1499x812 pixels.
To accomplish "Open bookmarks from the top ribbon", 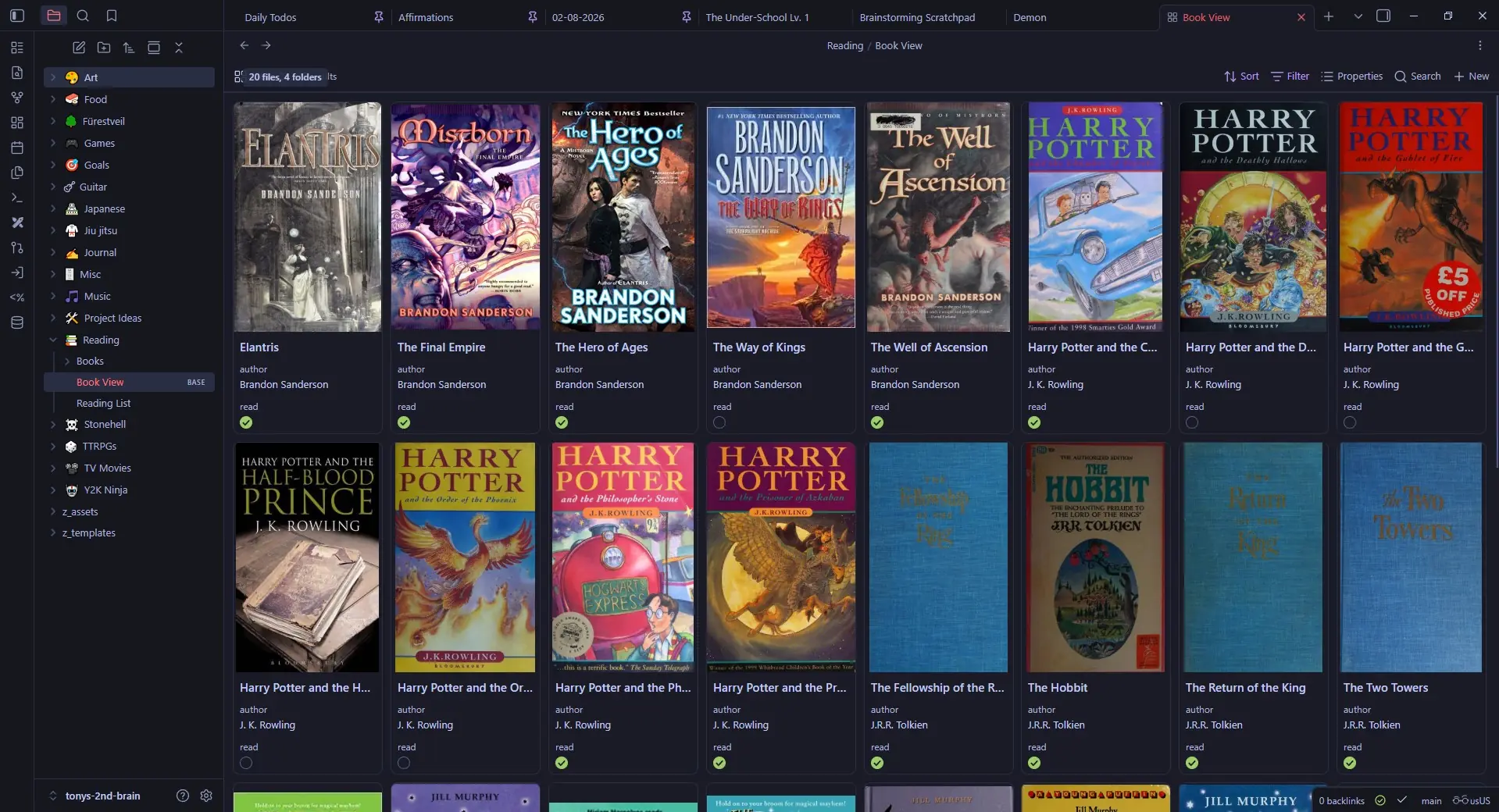I will pyautogui.click(x=112, y=16).
